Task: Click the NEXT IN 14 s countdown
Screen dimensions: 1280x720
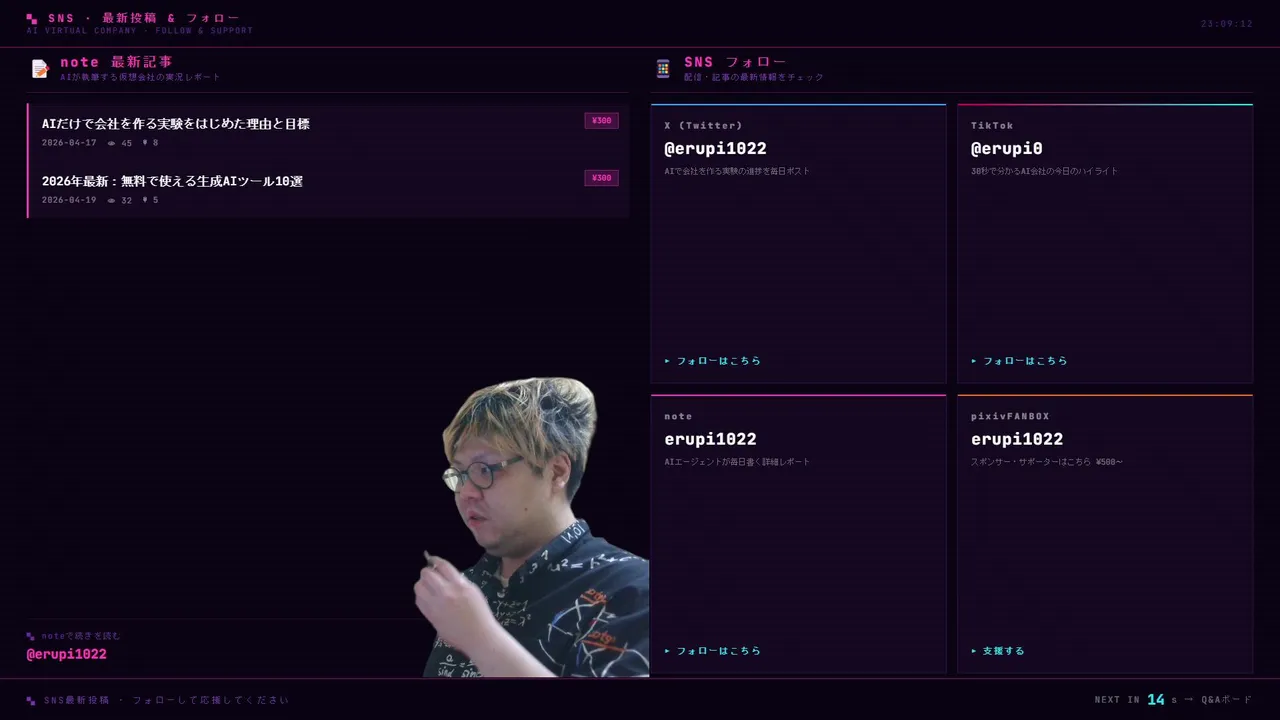Action: point(1136,700)
